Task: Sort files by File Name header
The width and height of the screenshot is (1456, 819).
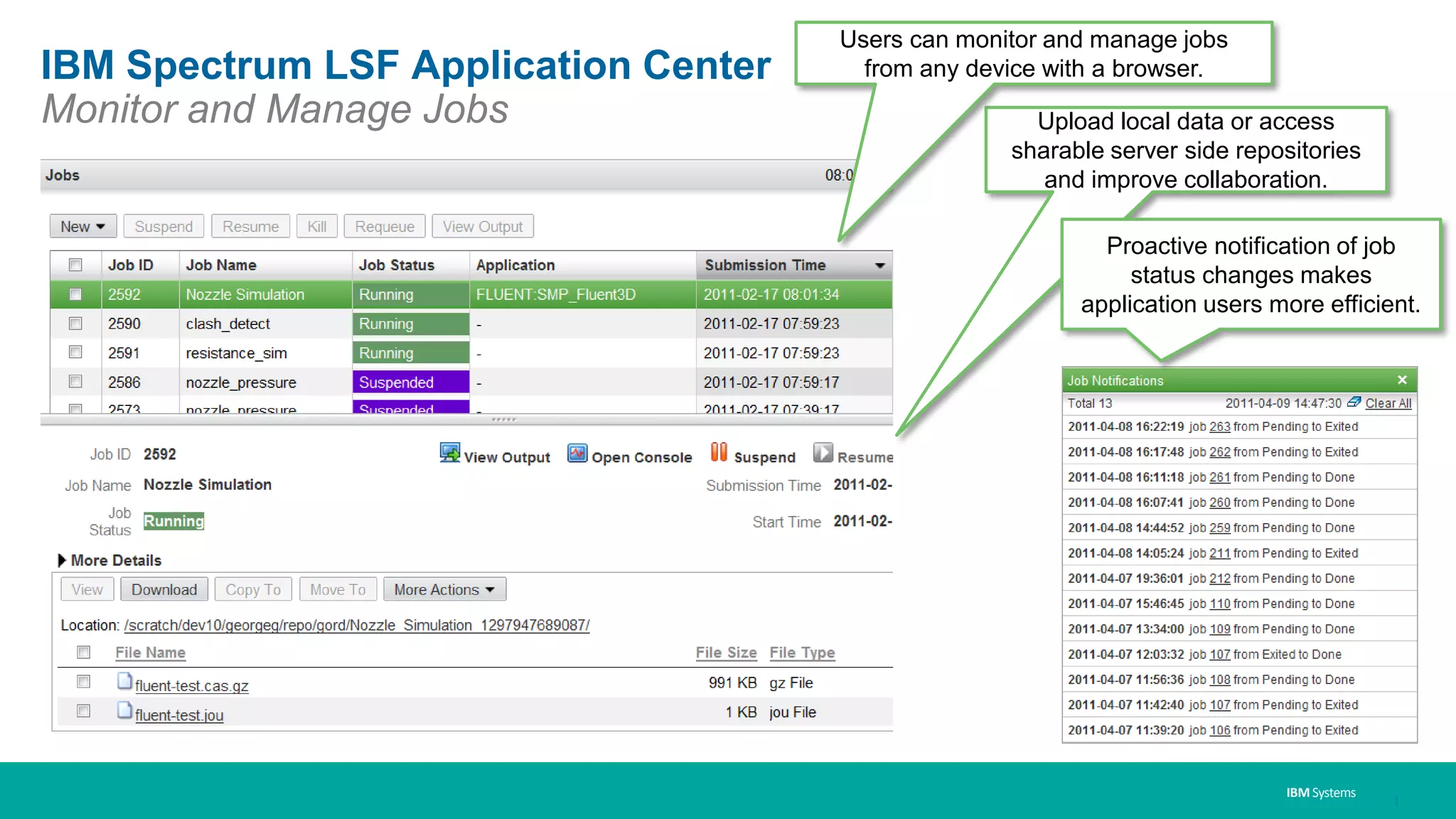Action: tap(151, 652)
